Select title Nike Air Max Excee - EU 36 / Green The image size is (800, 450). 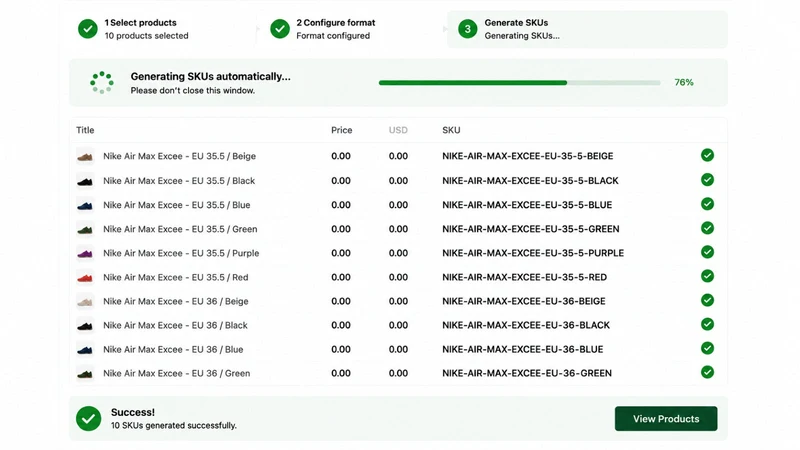click(177, 373)
